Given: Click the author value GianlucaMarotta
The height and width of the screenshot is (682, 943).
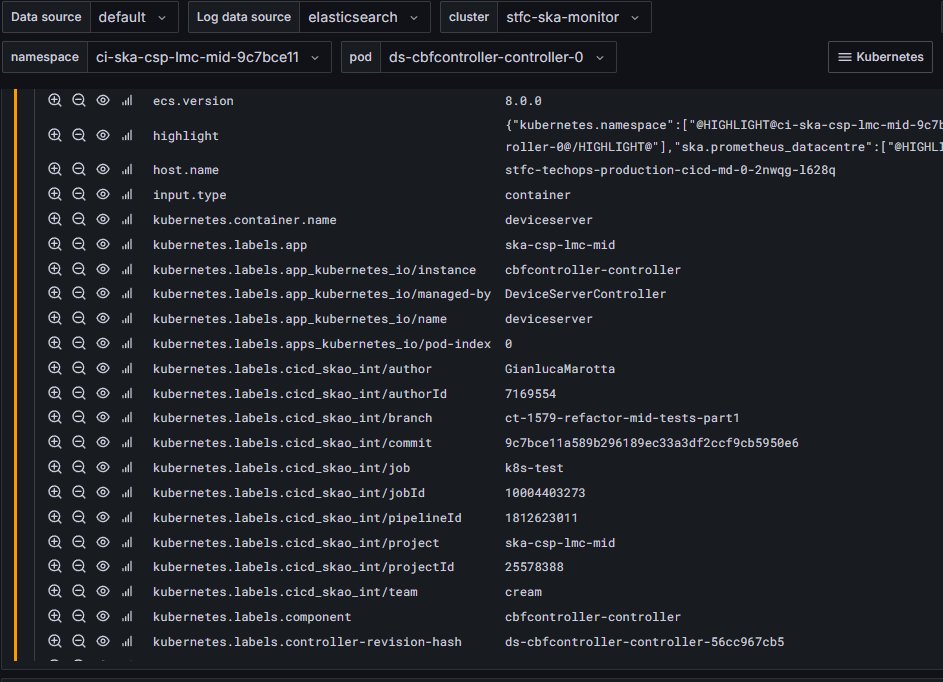Looking at the screenshot, I should coord(560,369).
